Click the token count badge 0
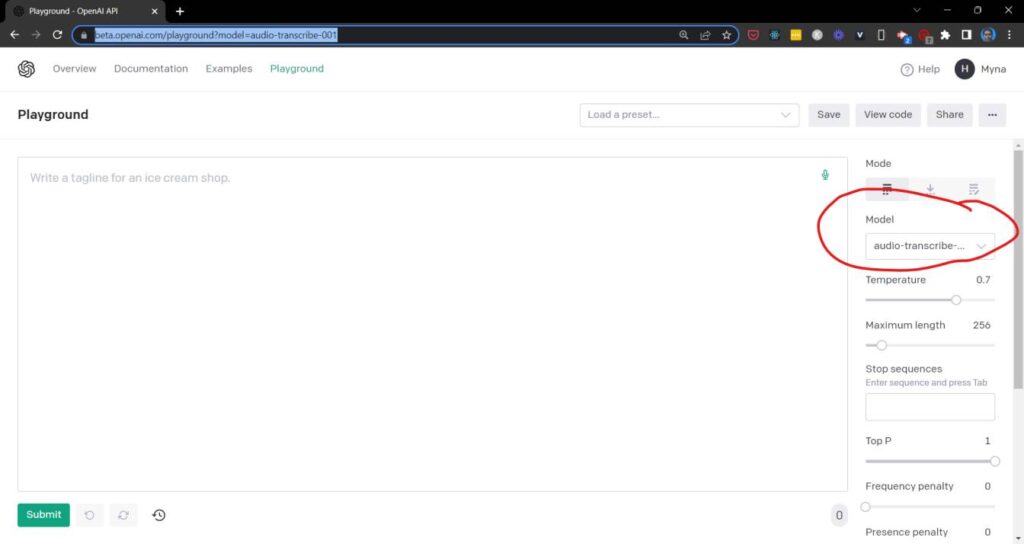Viewport: 1024px width, 544px height. pyautogui.click(x=839, y=515)
